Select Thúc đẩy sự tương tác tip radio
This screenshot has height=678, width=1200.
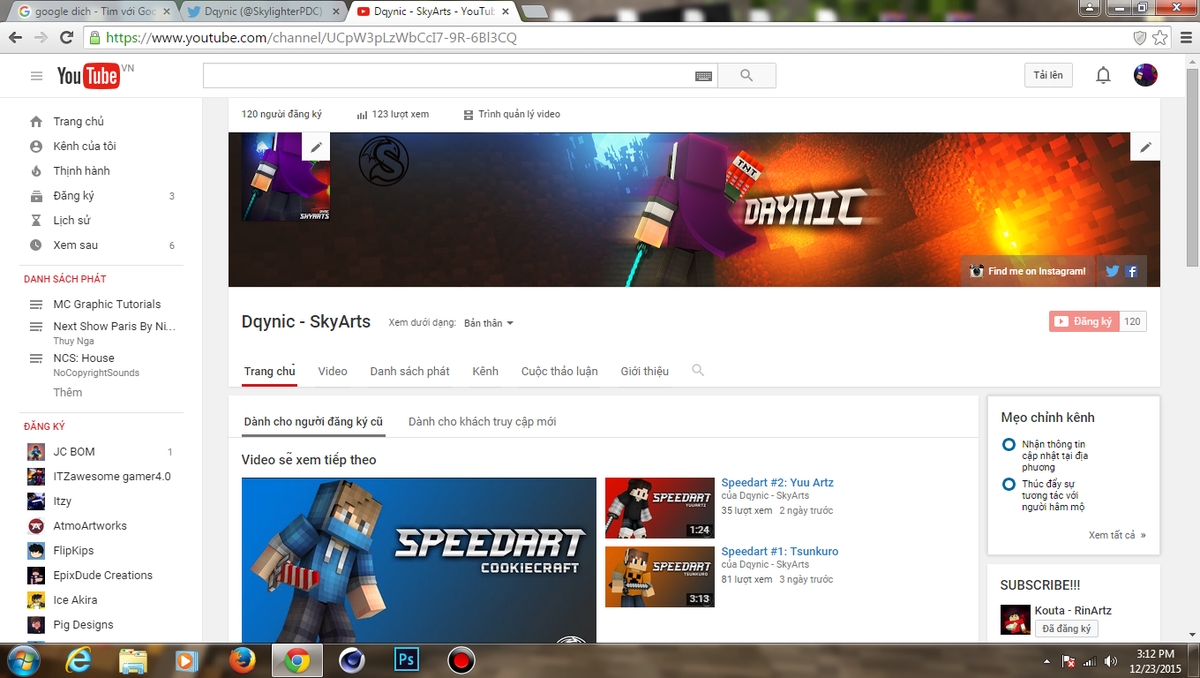point(1009,484)
